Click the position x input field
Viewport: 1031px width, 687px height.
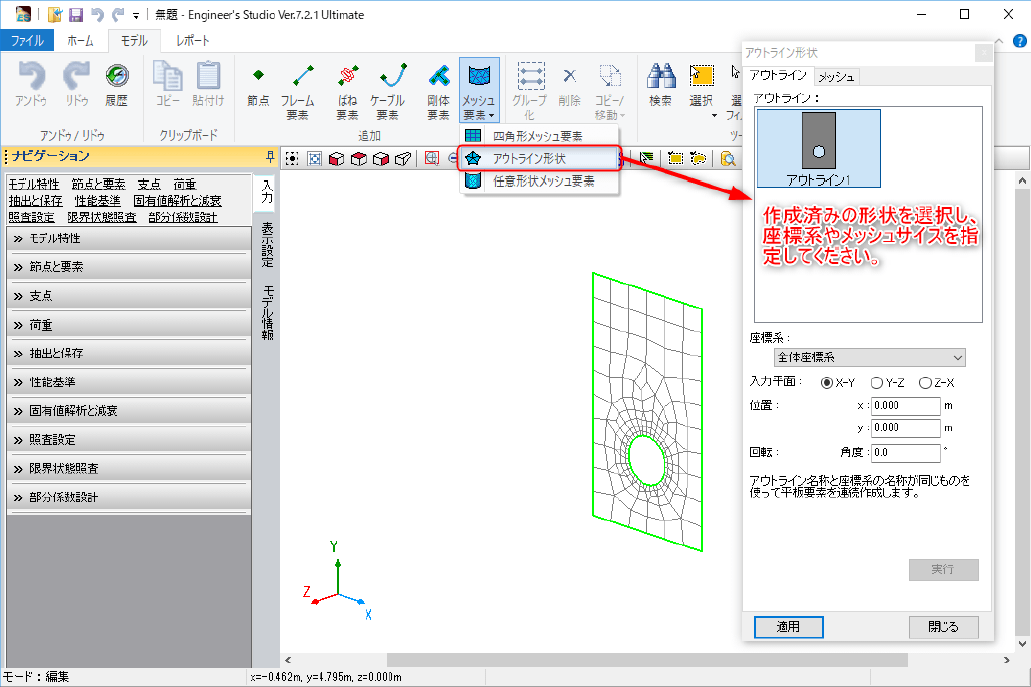[906, 406]
